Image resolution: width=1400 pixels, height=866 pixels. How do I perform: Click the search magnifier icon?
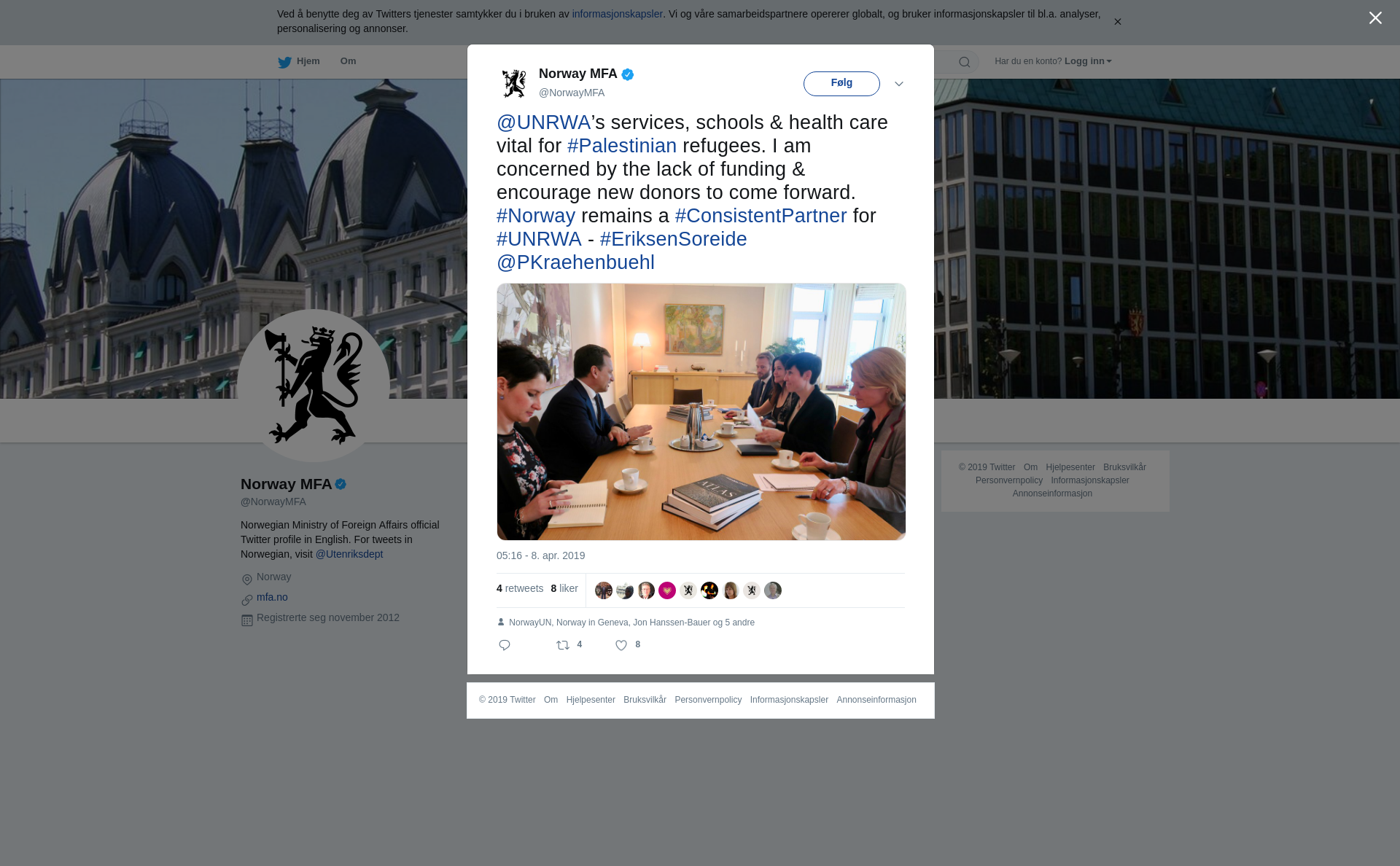(x=965, y=62)
